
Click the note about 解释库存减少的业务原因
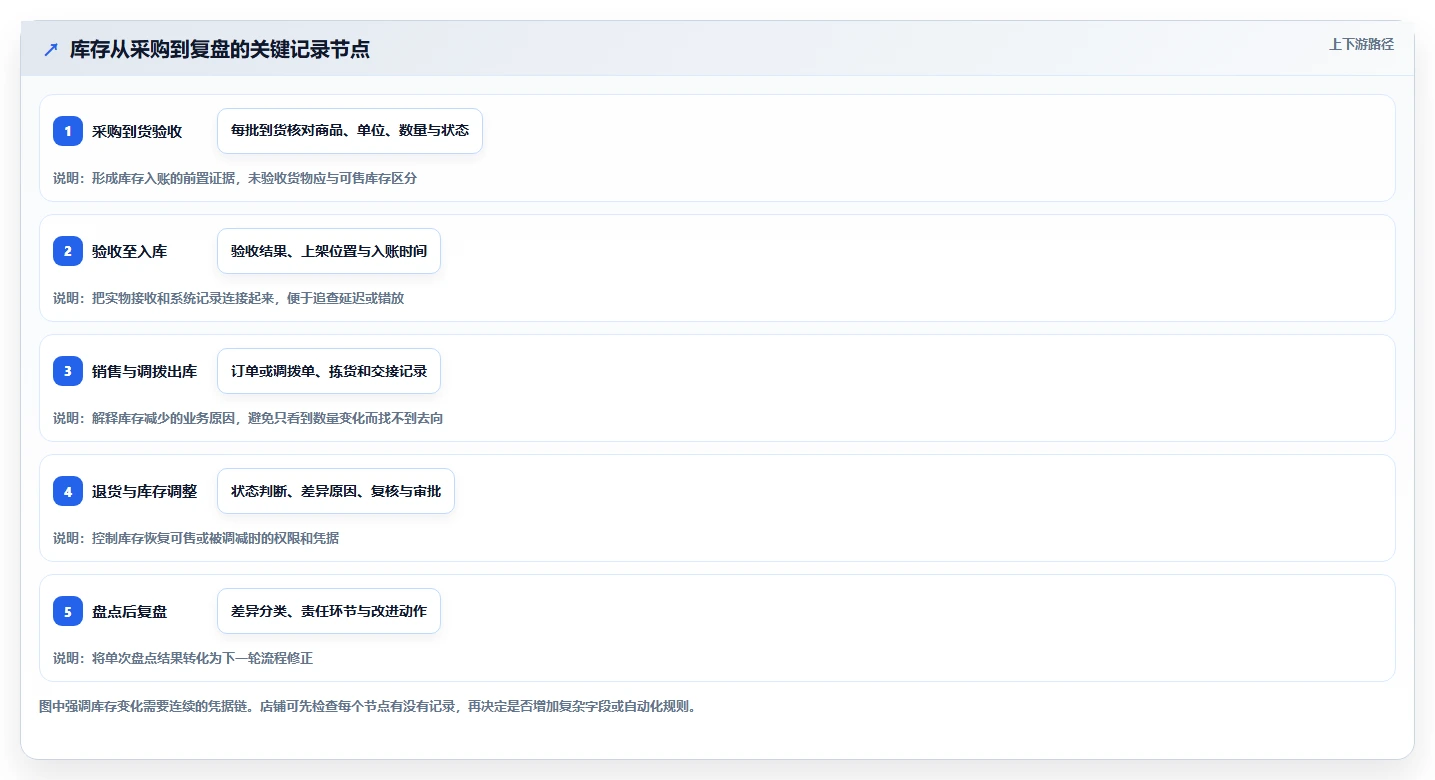click(x=248, y=418)
